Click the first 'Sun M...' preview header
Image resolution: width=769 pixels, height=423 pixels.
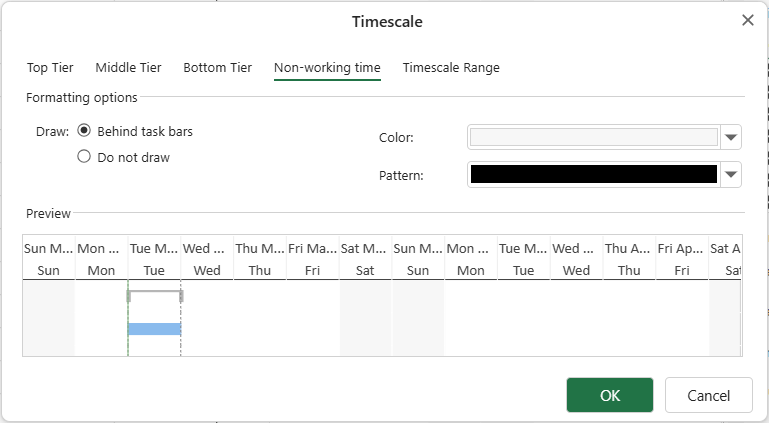(x=49, y=249)
